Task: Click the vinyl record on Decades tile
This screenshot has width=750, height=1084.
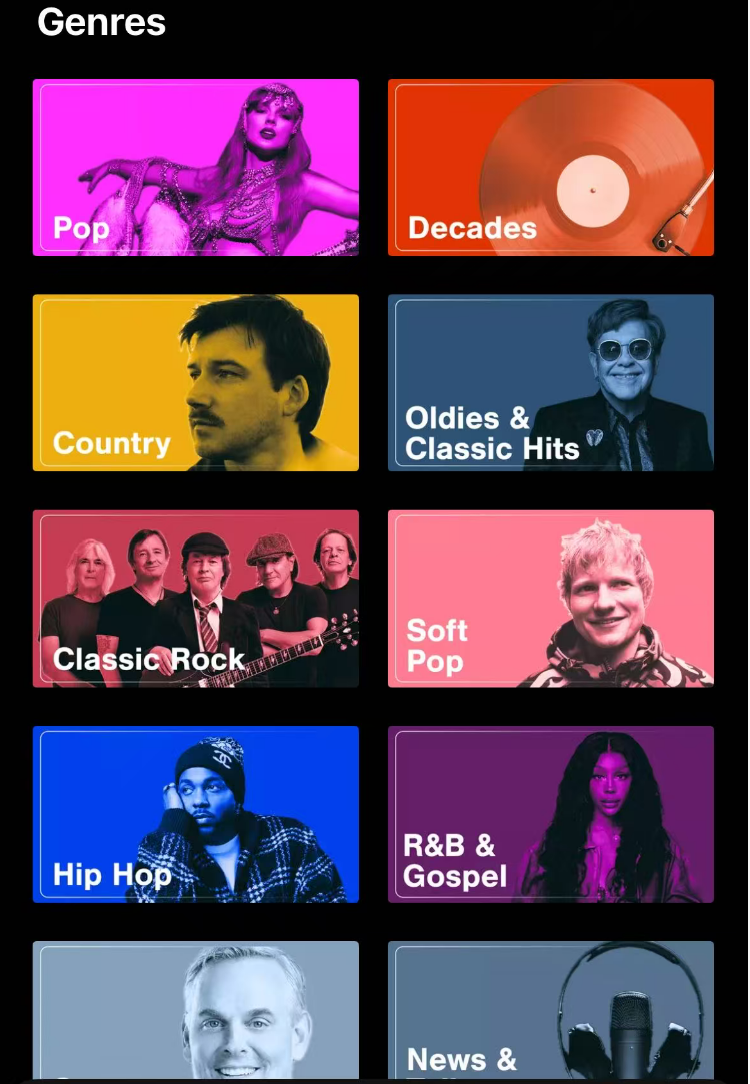Action: (593, 169)
